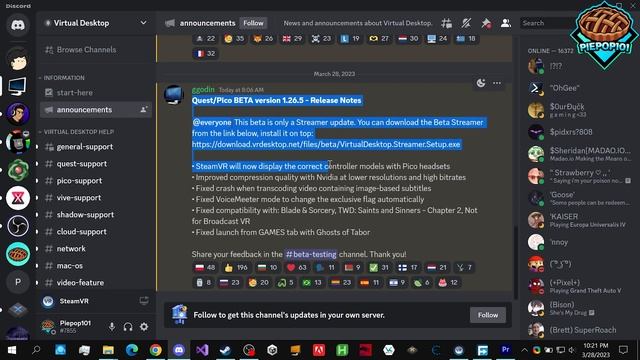Open Pinned Messages pin icon
This screenshot has height=360, width=640.
[486, 23]
